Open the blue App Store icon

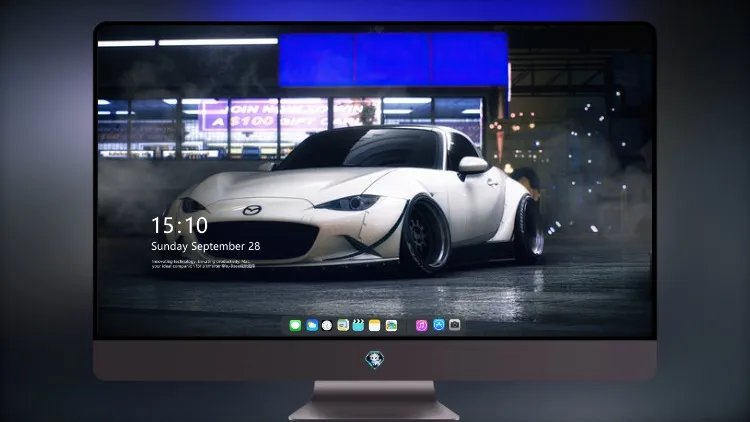pos(439,325)
